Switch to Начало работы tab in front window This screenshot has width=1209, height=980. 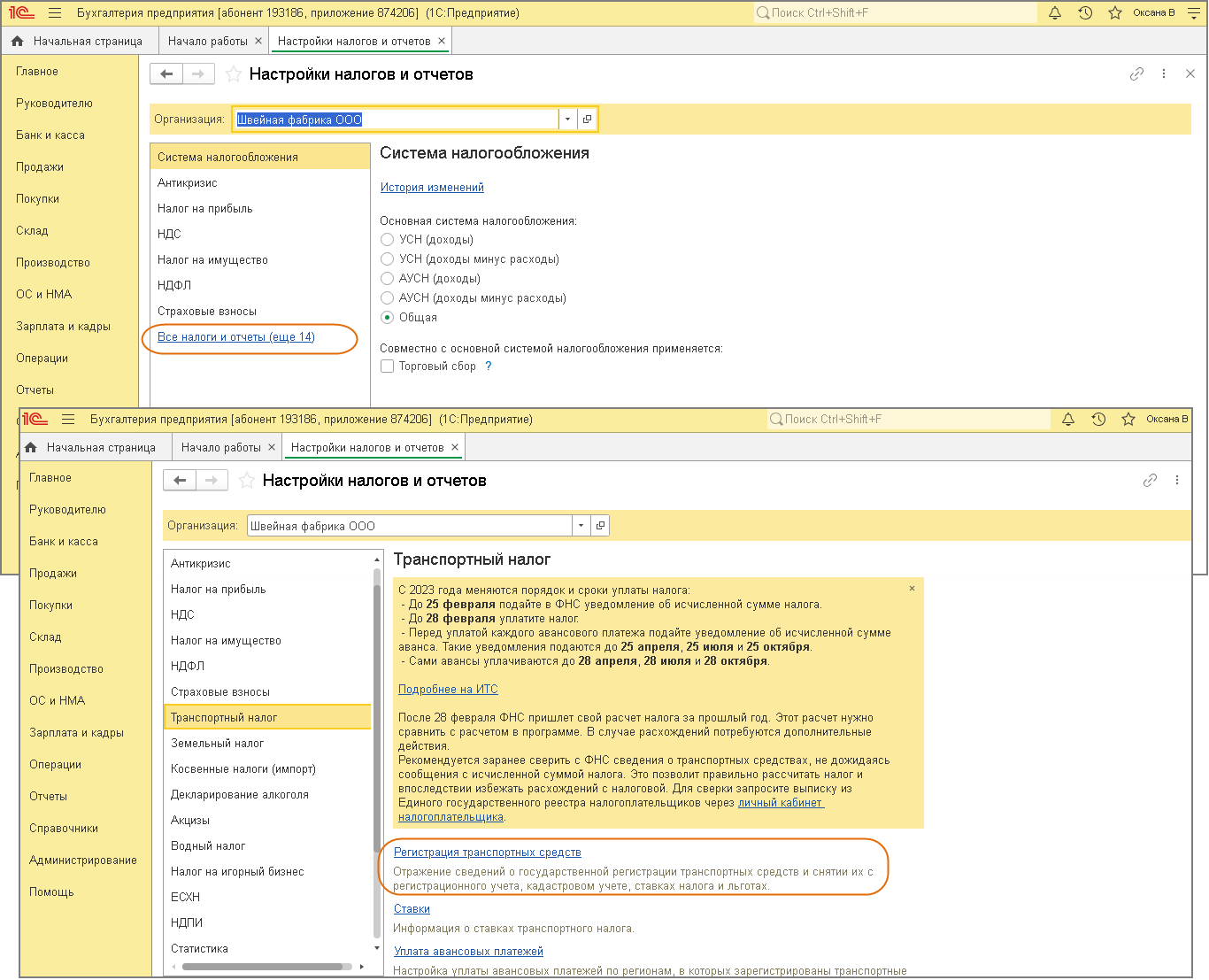point(221,448)
